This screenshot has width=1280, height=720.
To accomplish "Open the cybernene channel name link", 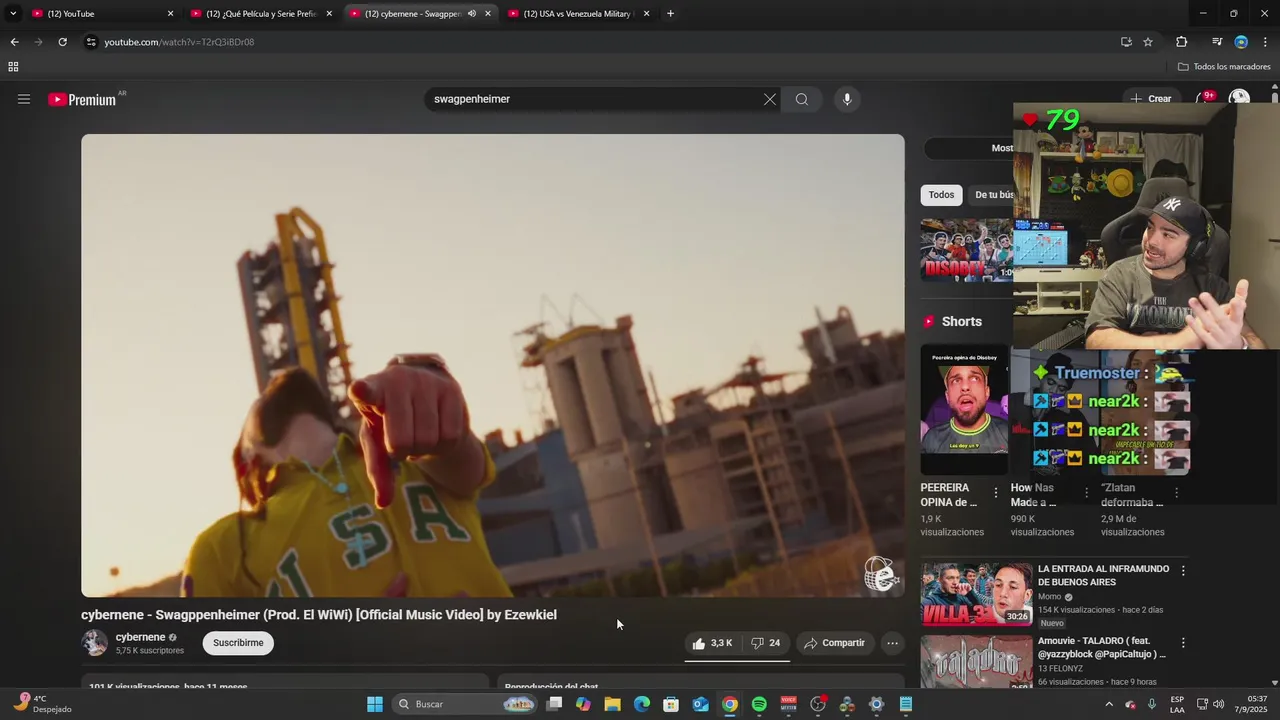I will coord(140,637).
